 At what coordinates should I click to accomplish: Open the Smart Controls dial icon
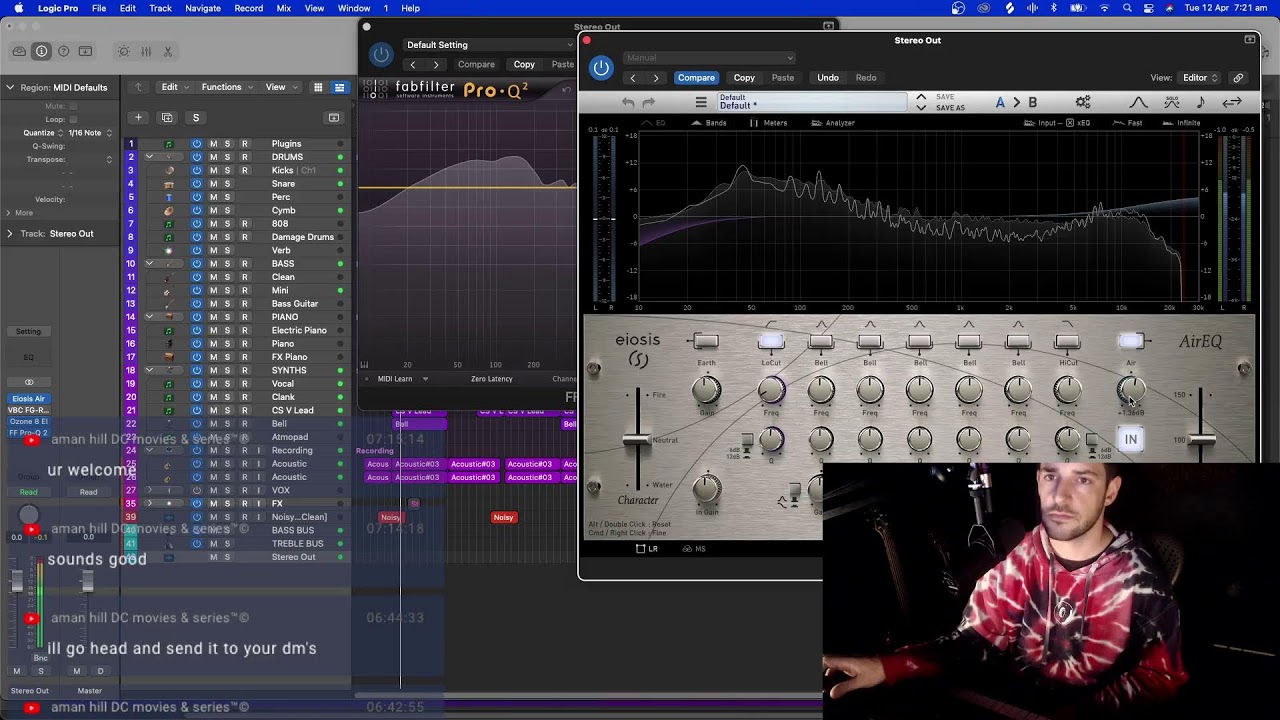[123, 51]
